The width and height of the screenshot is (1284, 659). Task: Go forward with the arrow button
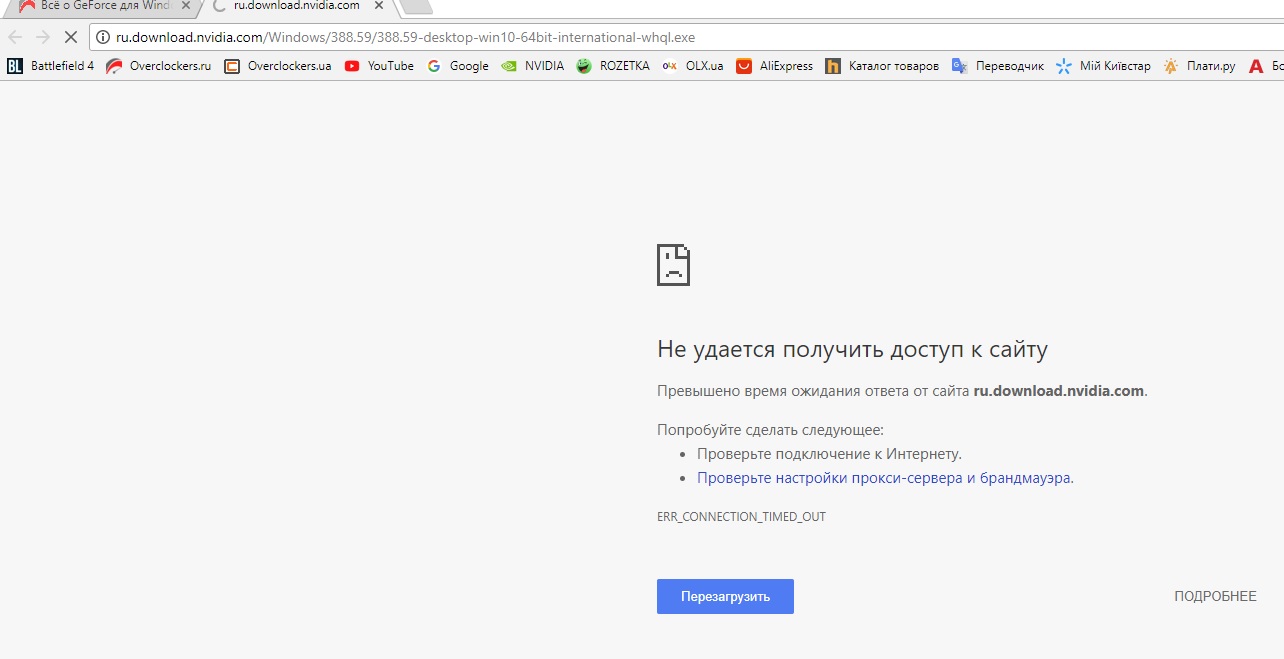click(x=43, y=37)
